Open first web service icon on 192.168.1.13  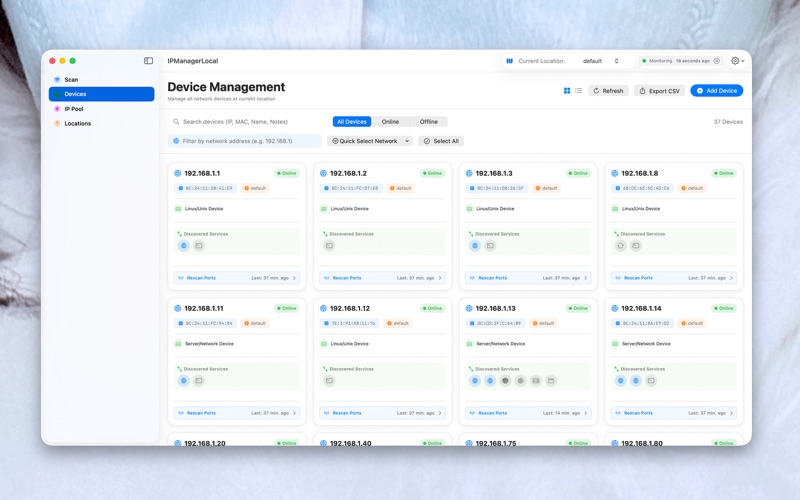[475, 381]
